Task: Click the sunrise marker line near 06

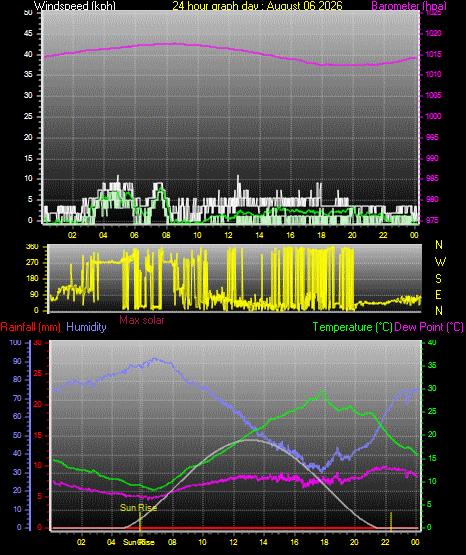Action: [140, 522]
